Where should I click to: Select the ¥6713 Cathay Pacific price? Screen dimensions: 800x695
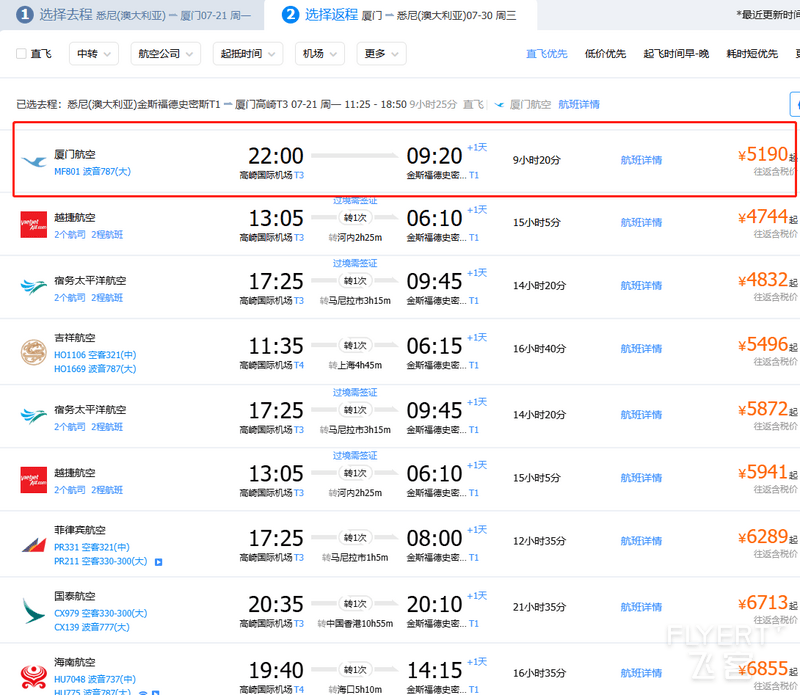click(x=764, y=603)
